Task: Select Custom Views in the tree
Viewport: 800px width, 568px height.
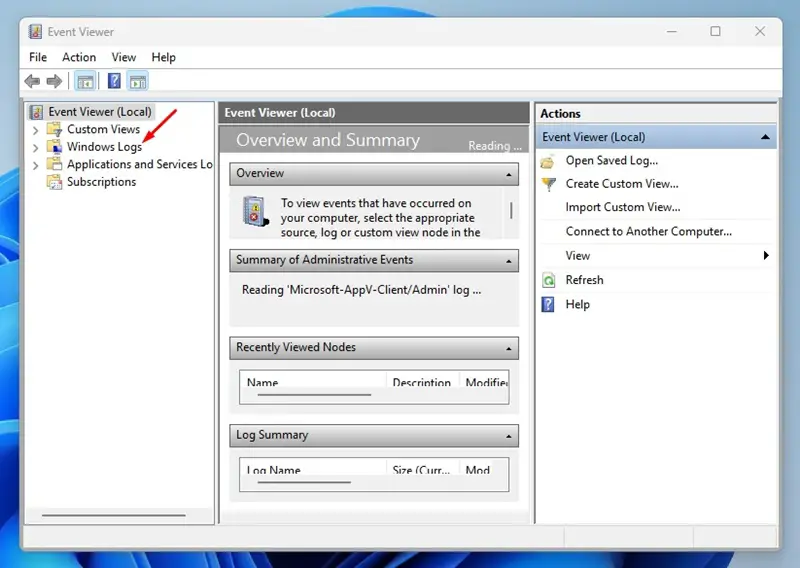Action: click(104, 129)
